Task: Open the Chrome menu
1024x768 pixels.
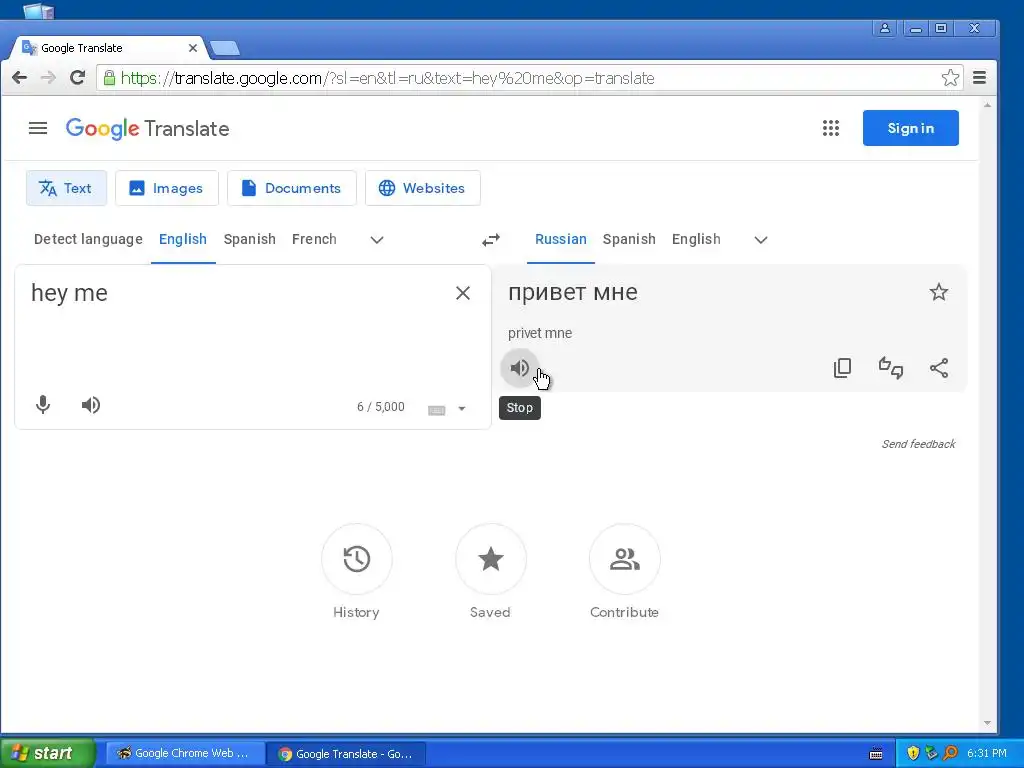Action: (x=979, y=78)
